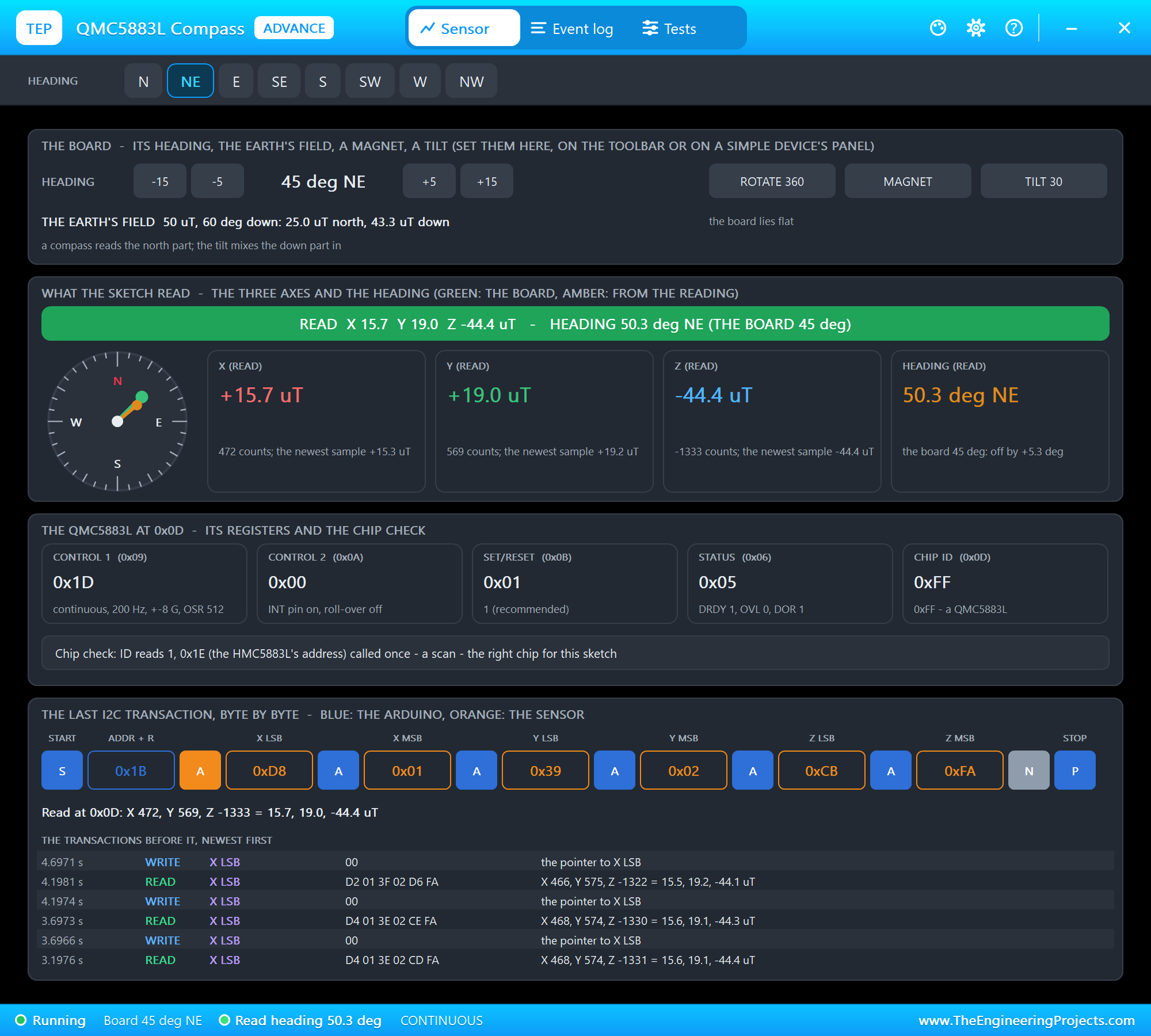
Task: Increase board heading by 5 degrees
Action: [429, 181]
